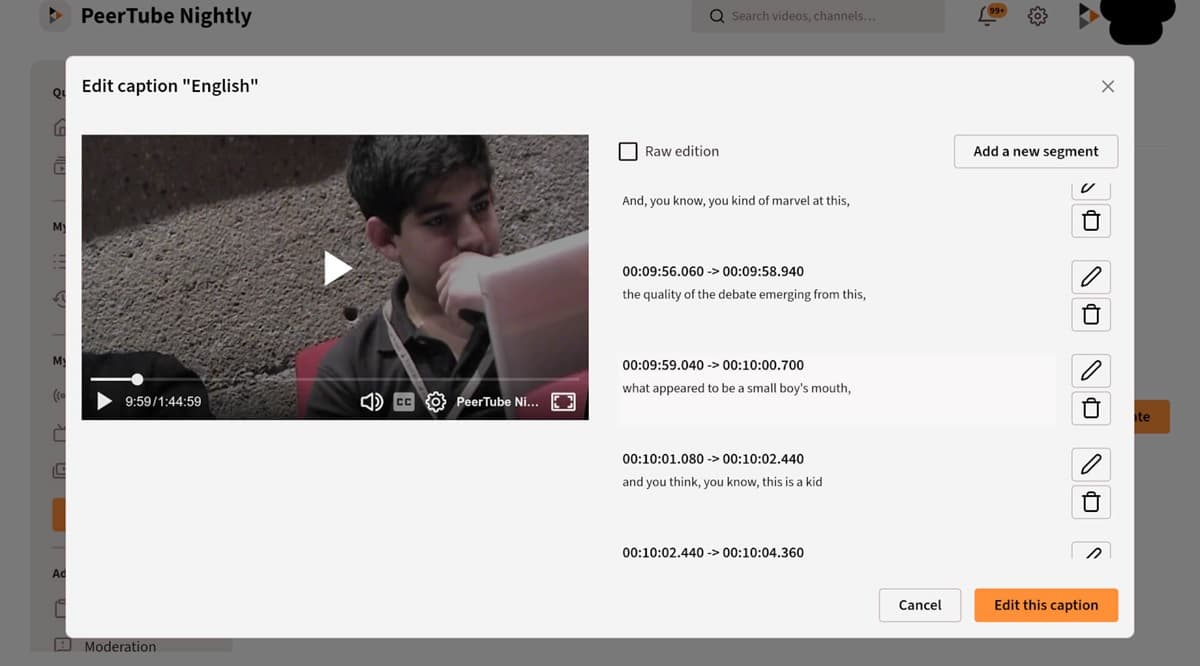1200x666 pixels.
Task: Click Add a new segment
Action: pos(1036,152)
